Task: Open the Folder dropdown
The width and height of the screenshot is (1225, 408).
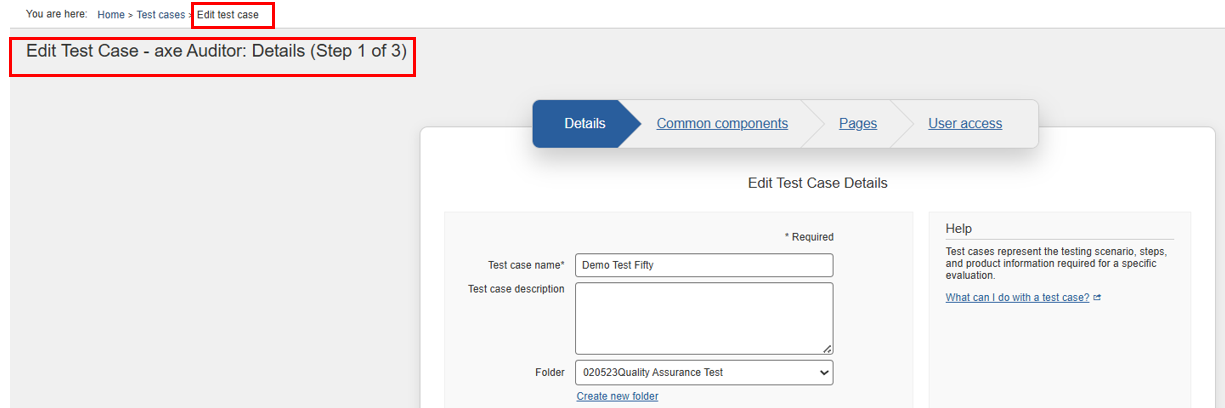Action: point(704,372)
